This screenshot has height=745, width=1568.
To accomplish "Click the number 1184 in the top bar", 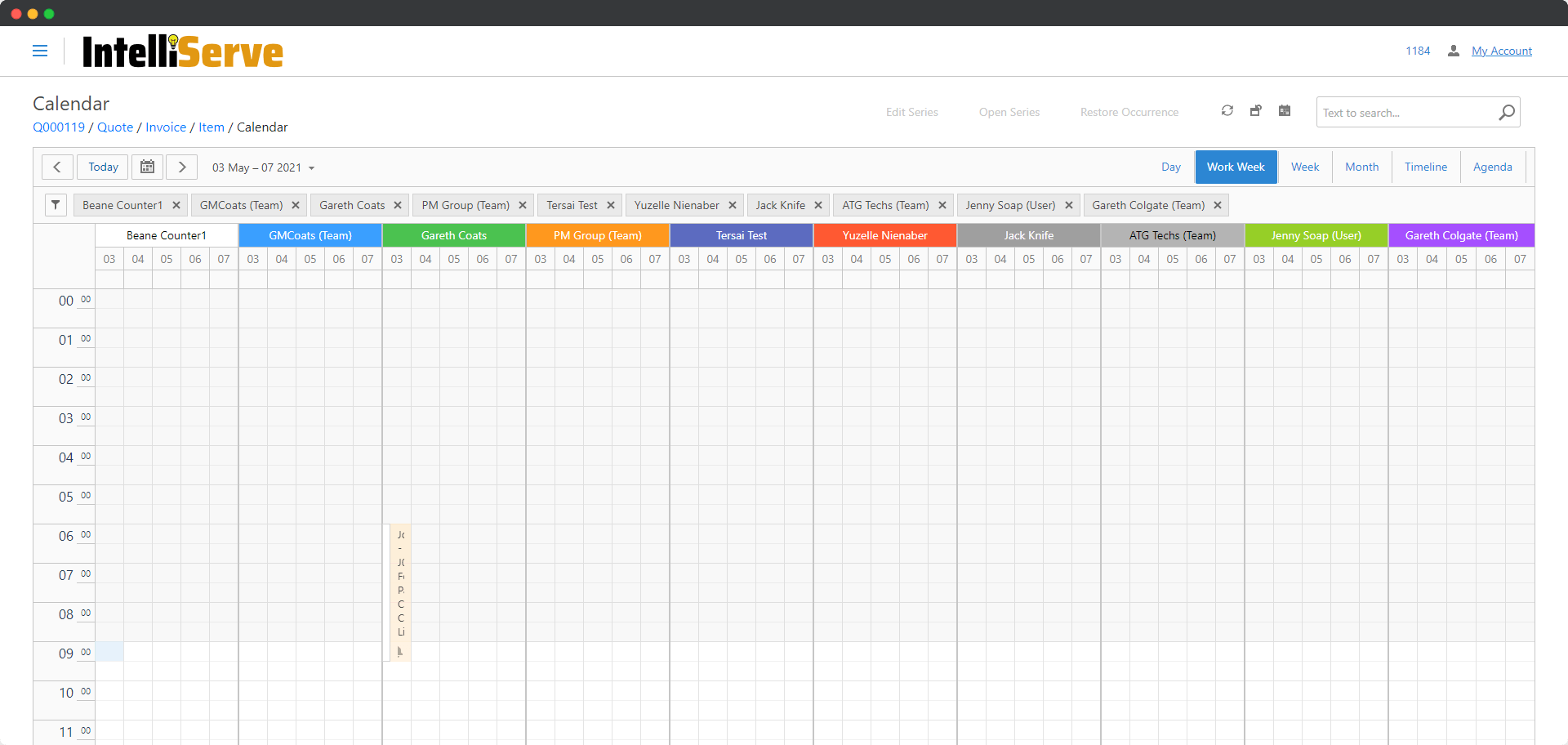I will coord(1418,51).
